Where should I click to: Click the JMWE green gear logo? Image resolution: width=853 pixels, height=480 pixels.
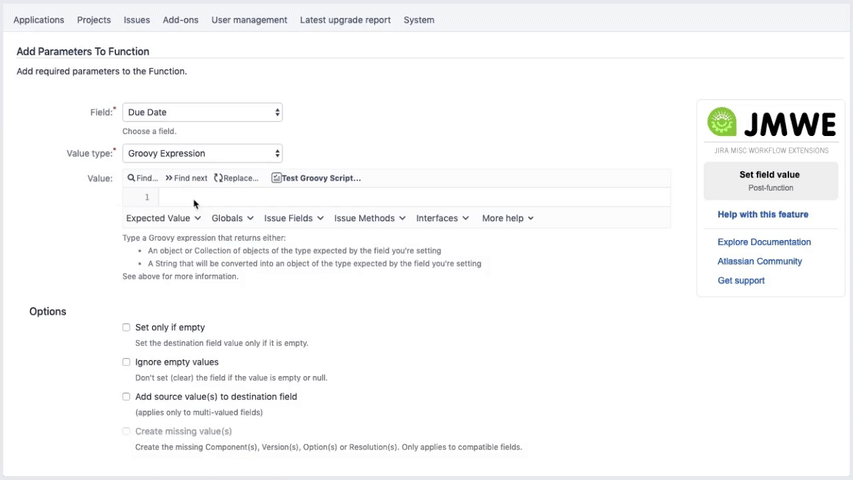[x=721, y=121]
